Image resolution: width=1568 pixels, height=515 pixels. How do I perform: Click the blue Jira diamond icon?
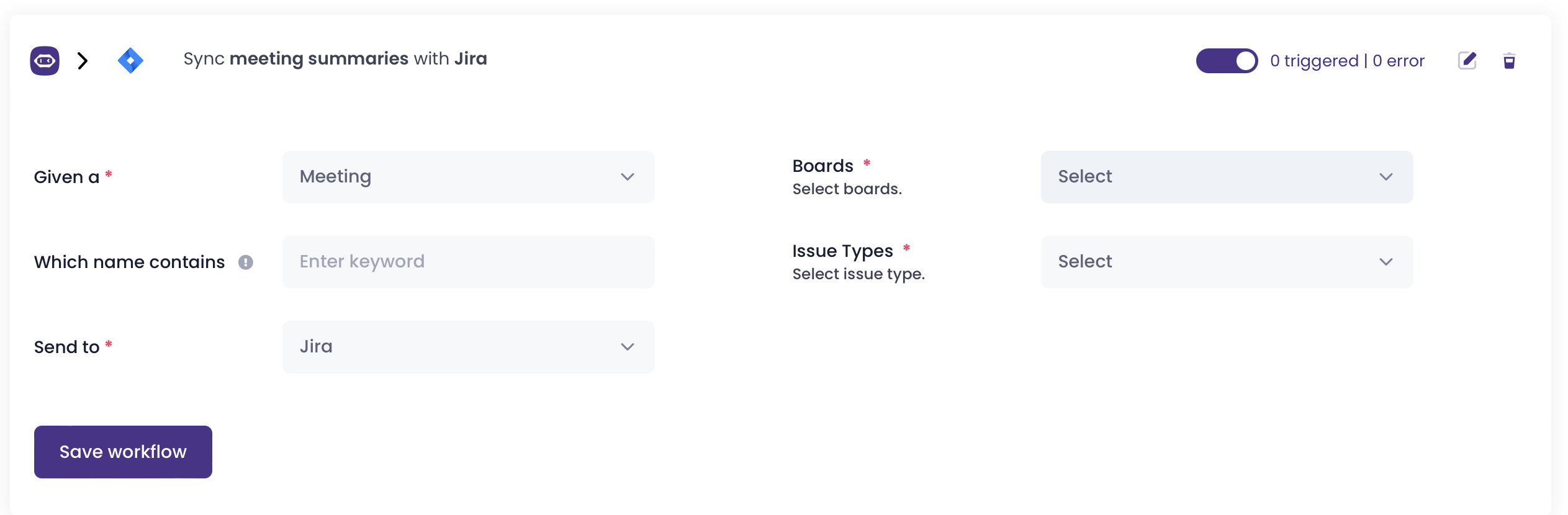(x=130, y=61)
